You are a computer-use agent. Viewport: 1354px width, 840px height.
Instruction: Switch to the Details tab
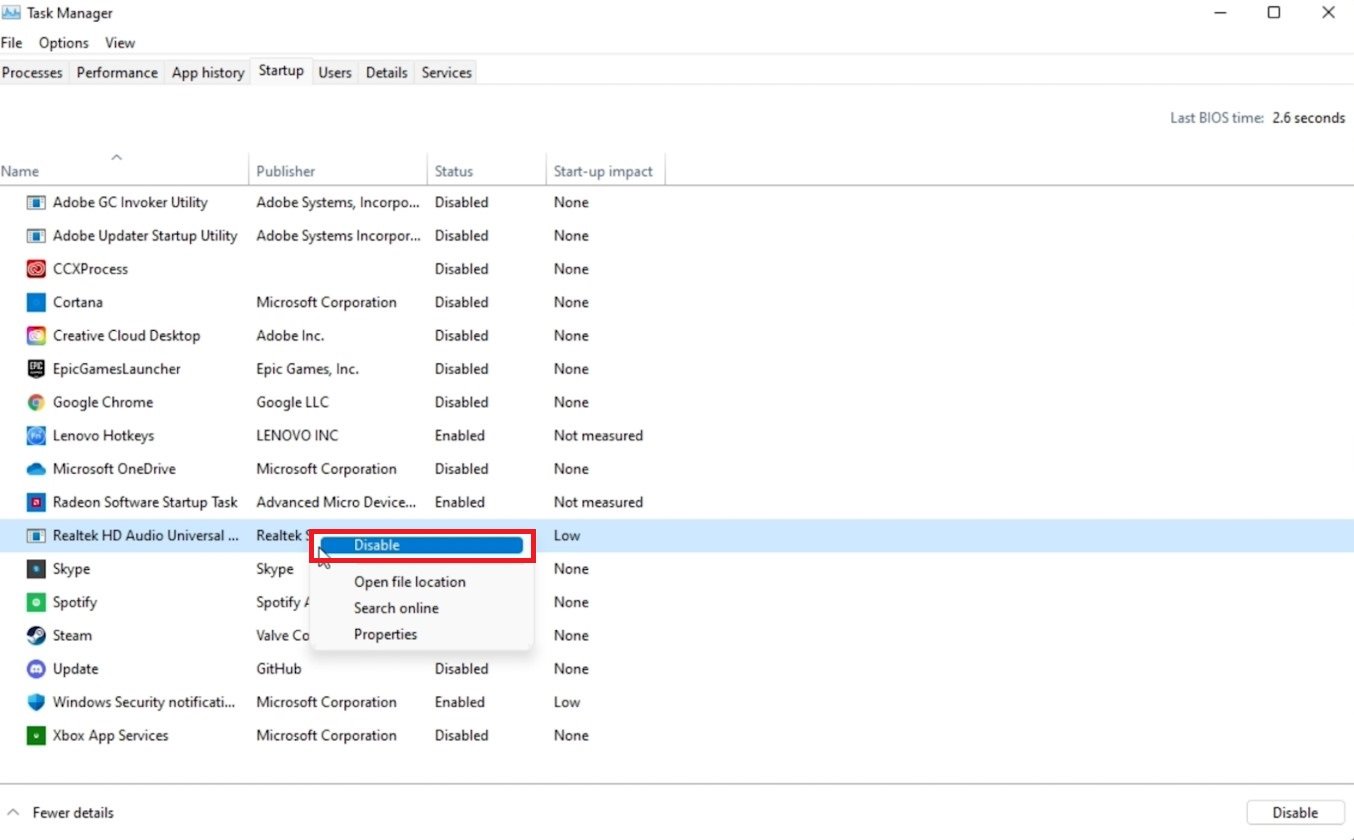[x=387, y=72]
